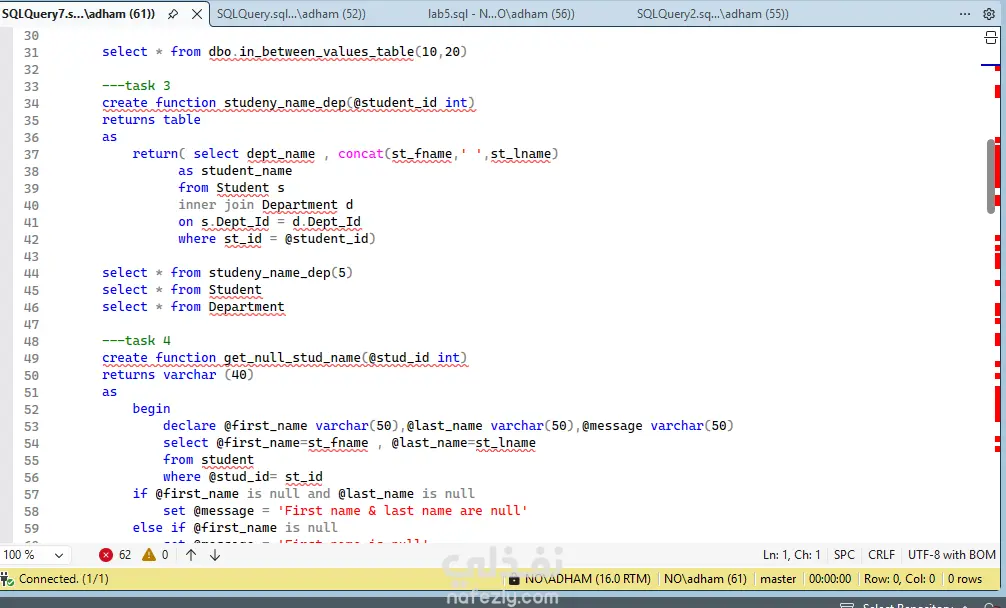The height and width of the screenshot is (608, 1006).
Task: Click 'select * from Department' line
Action: tap(193, 307)
